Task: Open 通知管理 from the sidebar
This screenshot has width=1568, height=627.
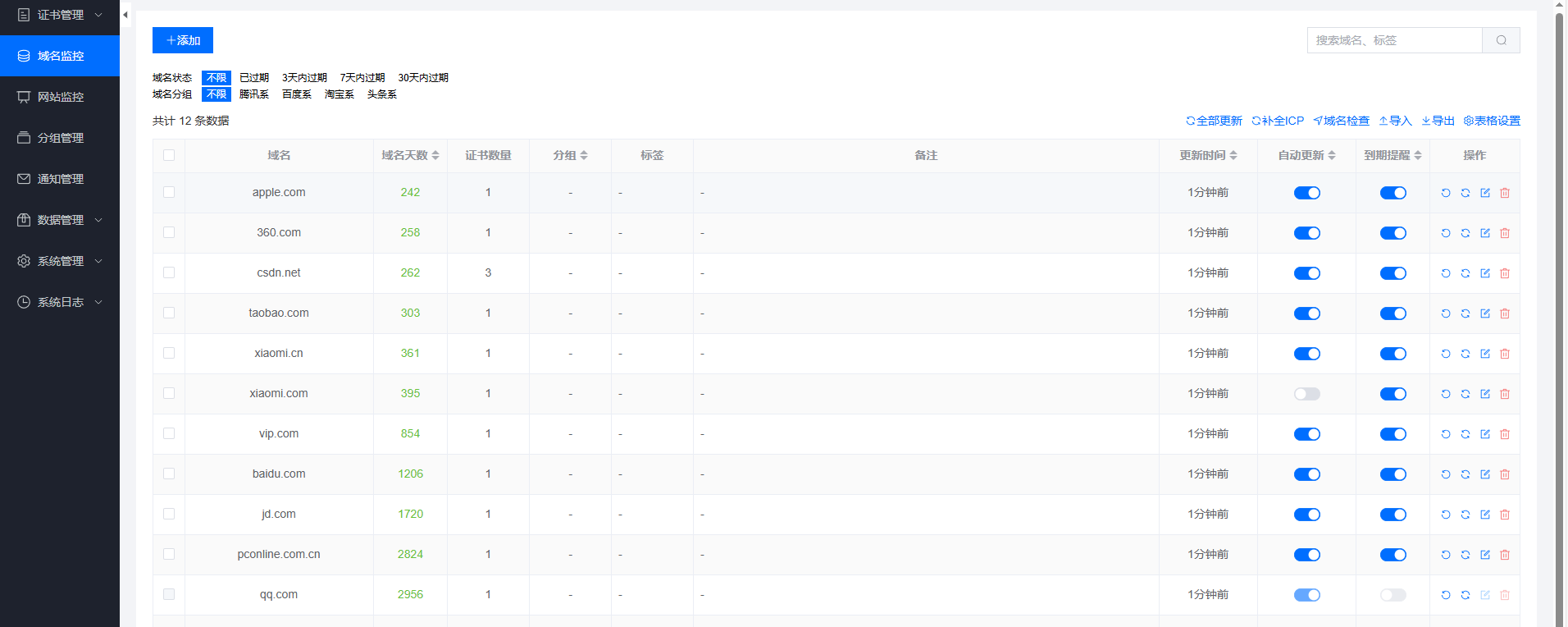Action: point(60,179)
